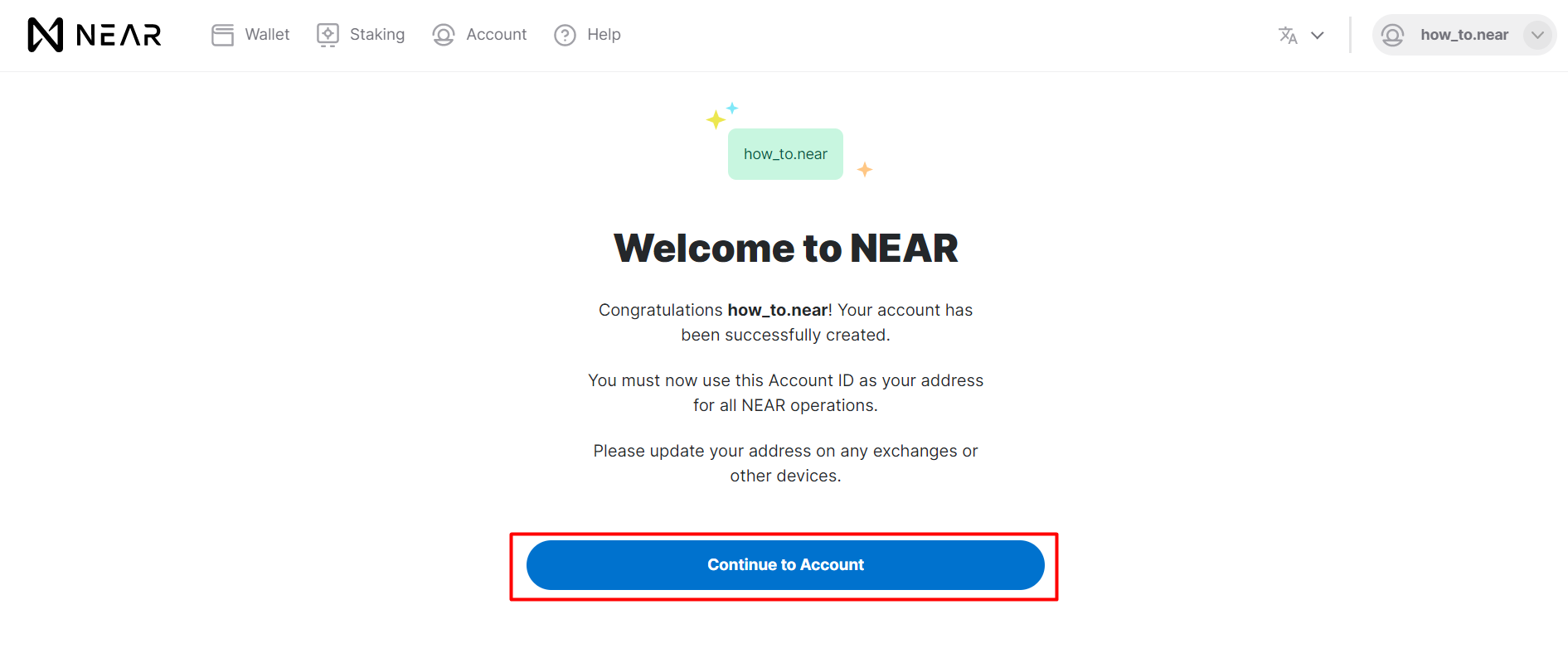Select the green how_to.near name badge
Image resolution: width=1568 pixels, height=648 pixels.
click(x=784, y=153)
